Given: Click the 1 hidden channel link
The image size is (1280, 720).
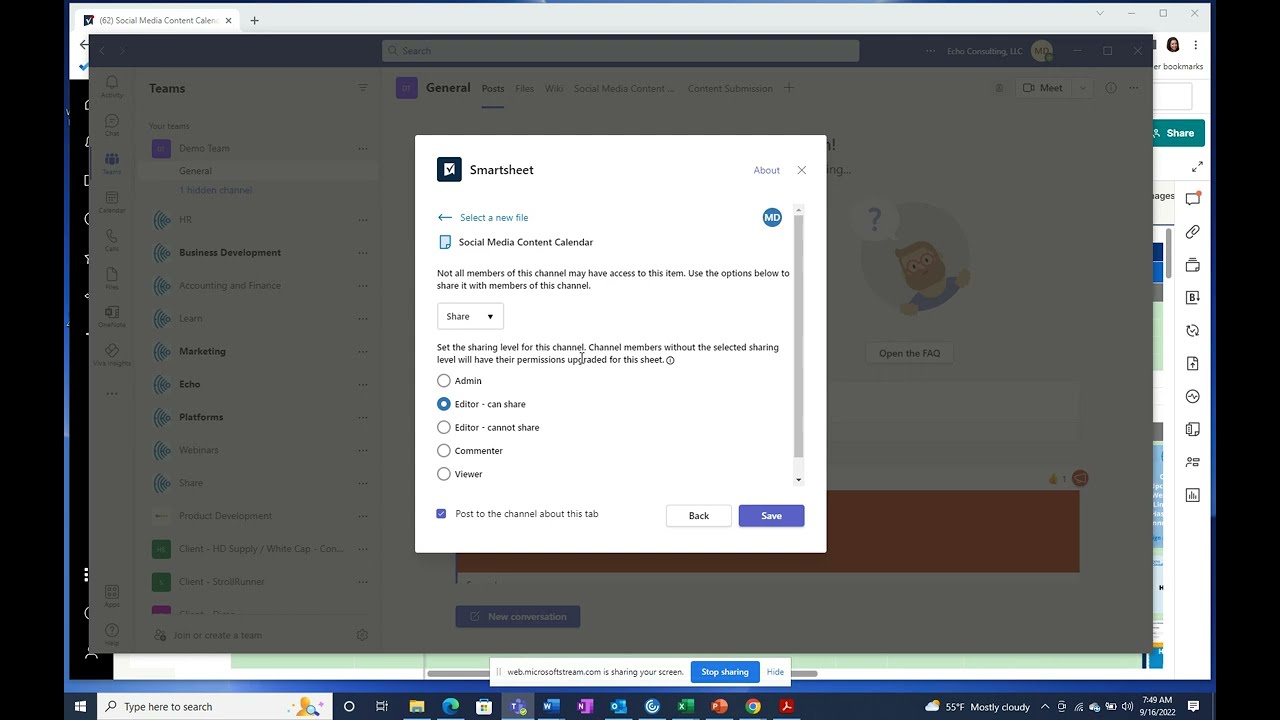Looking at the screenshot, I should 215,190.
